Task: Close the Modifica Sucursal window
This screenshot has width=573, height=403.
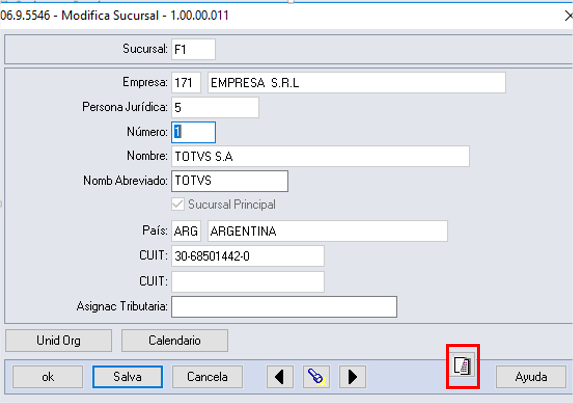Action: (568, 16)
